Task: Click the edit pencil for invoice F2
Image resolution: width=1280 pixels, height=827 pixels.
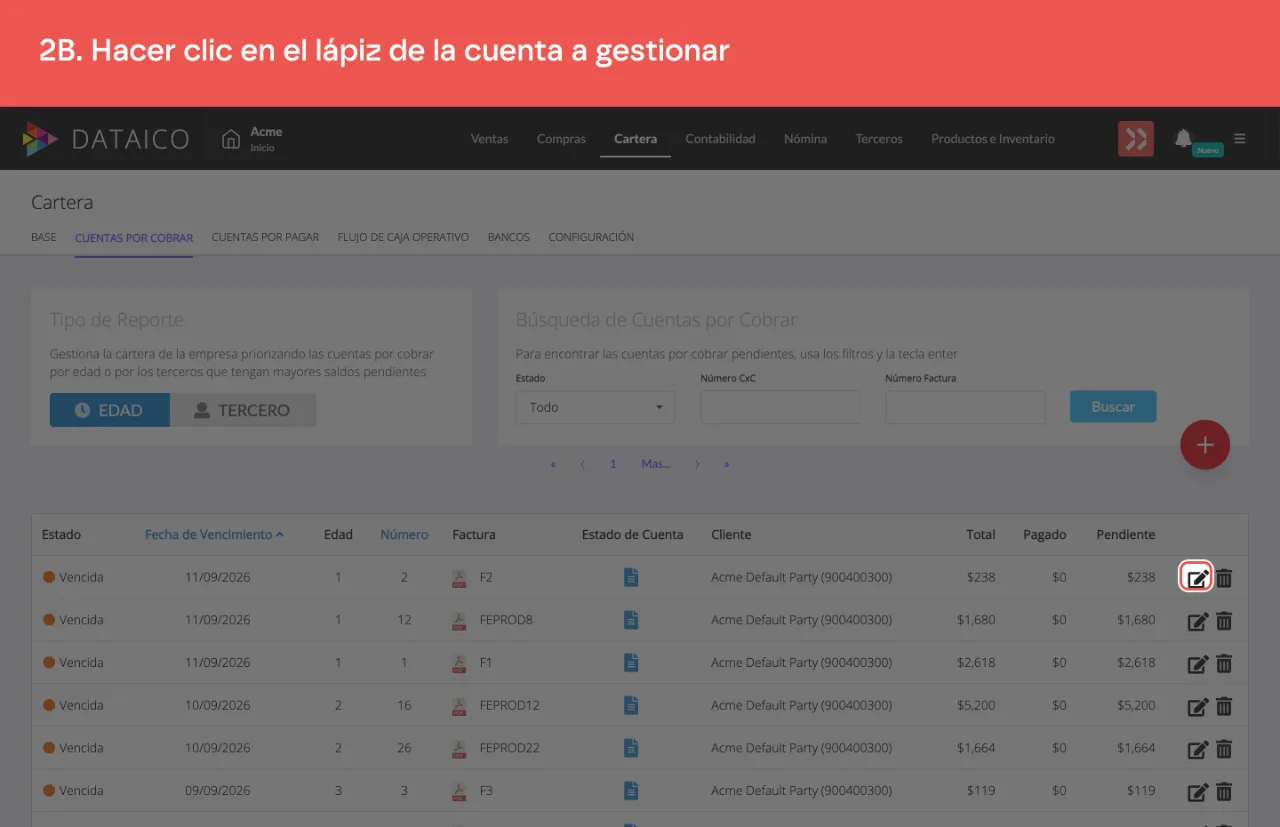Action: (x=1197, y=577)
